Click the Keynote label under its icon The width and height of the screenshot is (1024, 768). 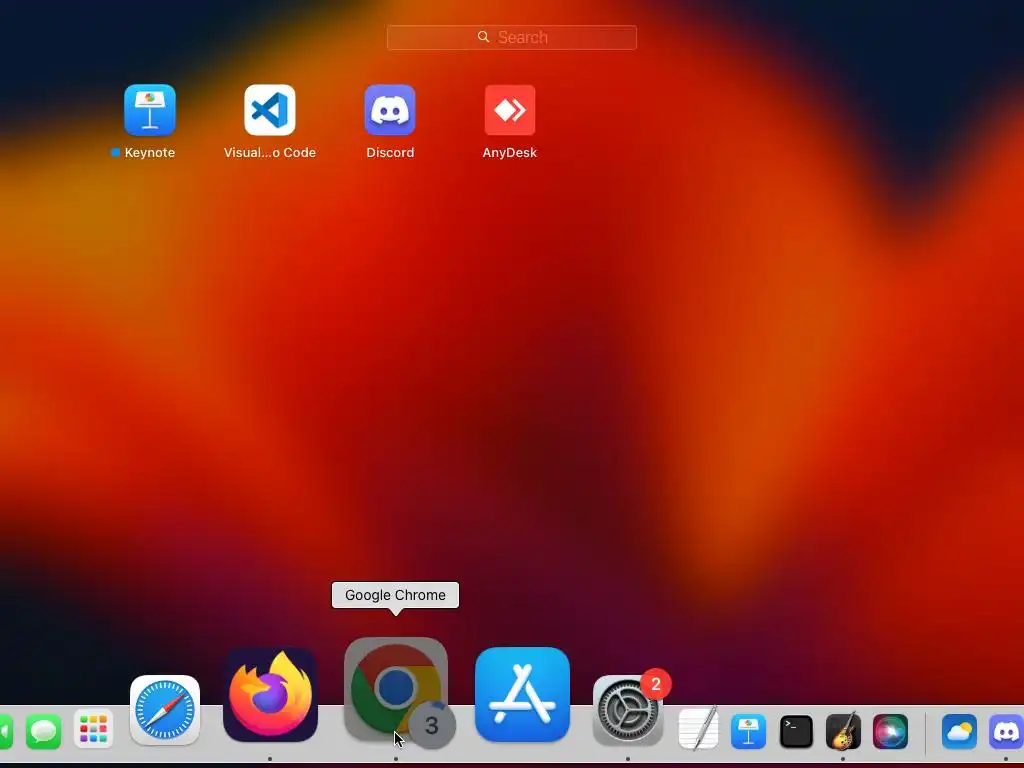coord(150,153)
